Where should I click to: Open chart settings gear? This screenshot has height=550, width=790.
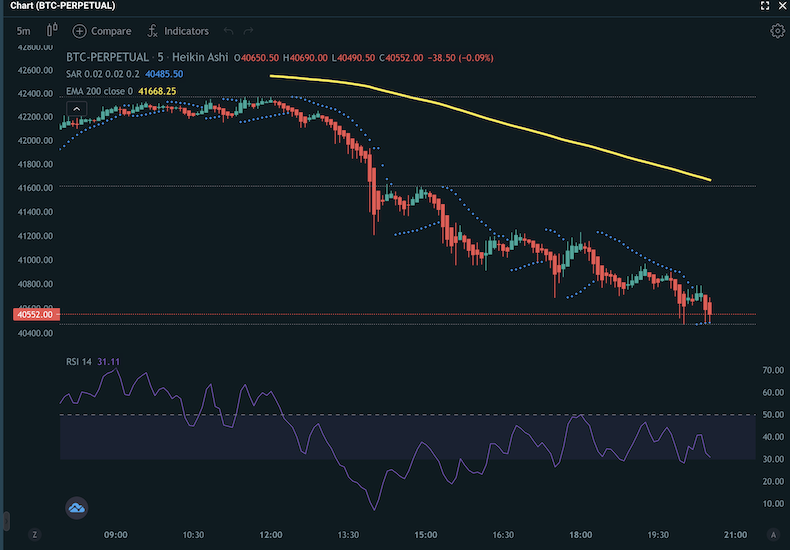pos(777,31)
